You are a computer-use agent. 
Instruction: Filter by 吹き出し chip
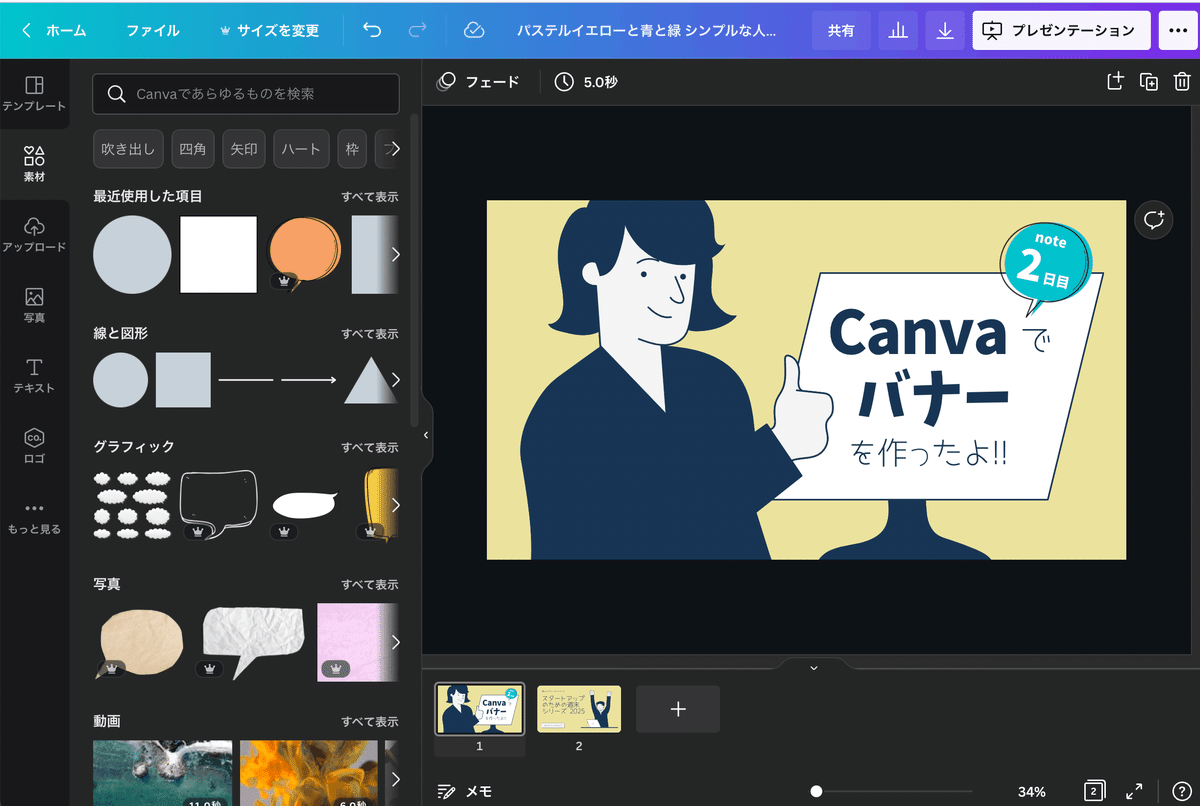[128, 149]
